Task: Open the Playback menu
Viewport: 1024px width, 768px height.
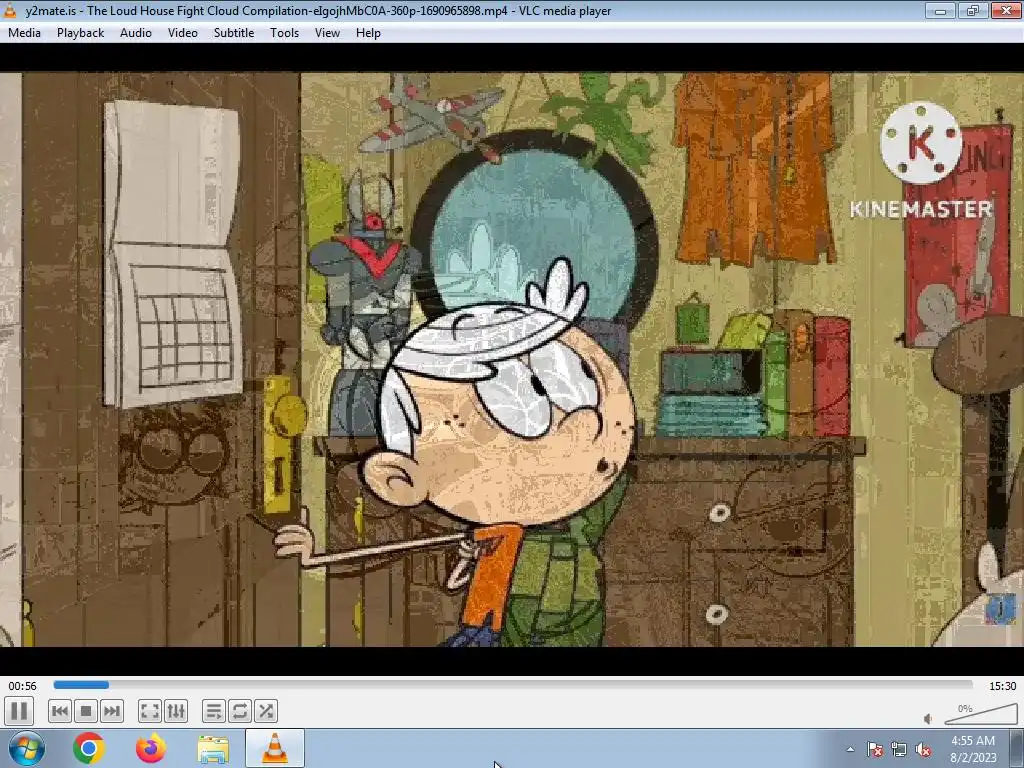Action: pos(80,33)
